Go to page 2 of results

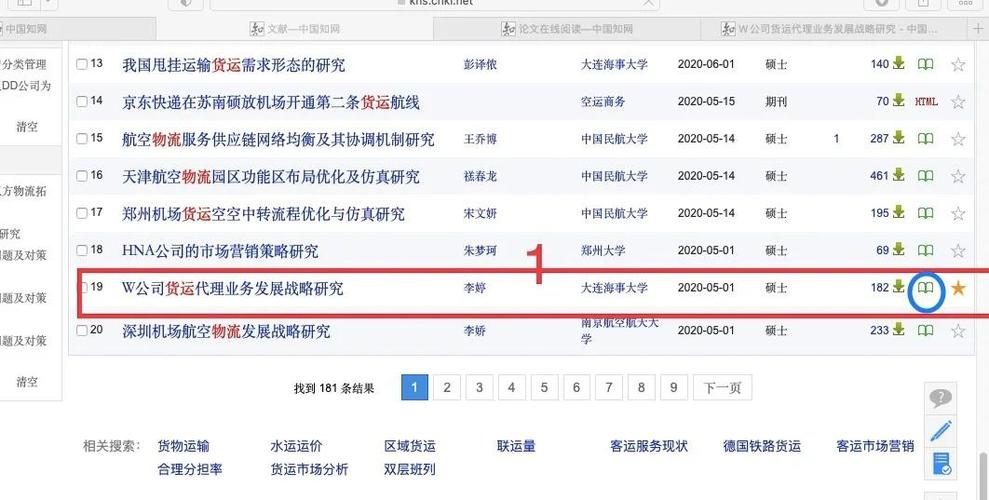[447, 388]
